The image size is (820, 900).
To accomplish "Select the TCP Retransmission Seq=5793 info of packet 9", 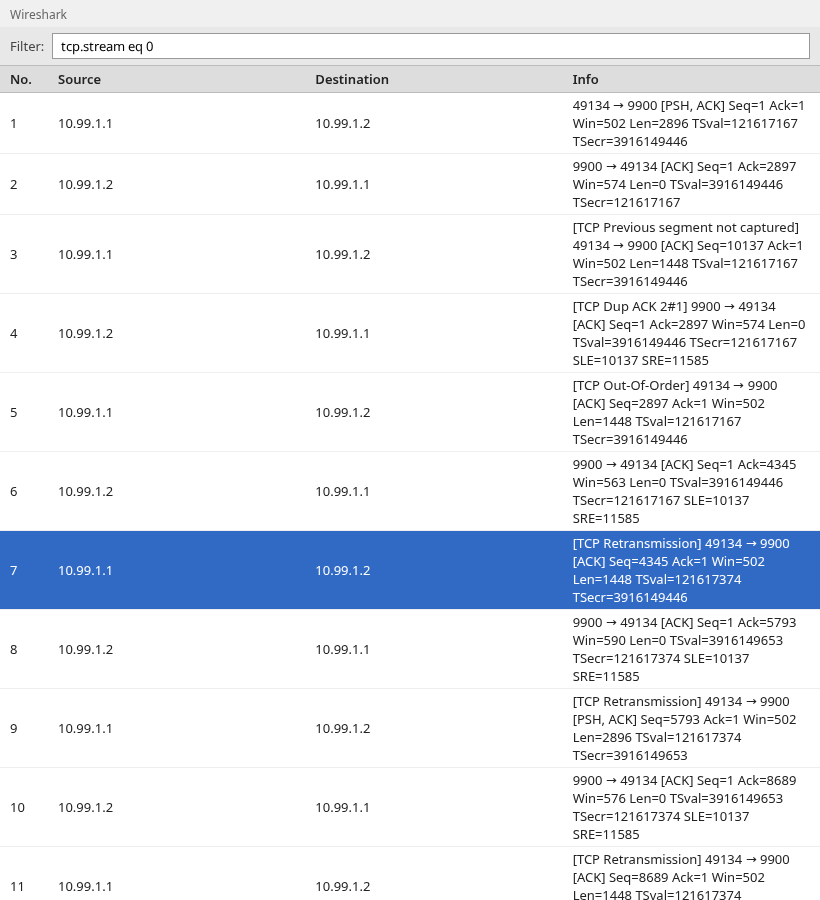I will pyautogui.click(x=685, y=728).
